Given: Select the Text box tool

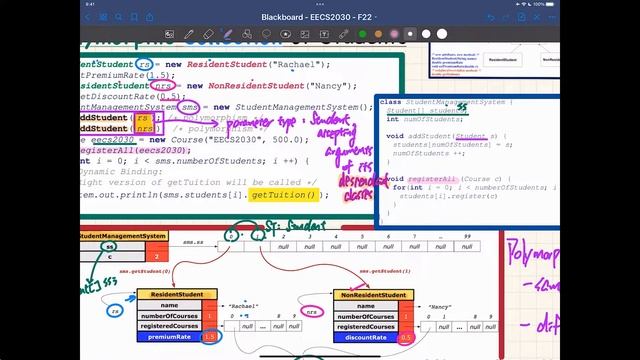Looking at the screenshot, I should pos(324,34).
